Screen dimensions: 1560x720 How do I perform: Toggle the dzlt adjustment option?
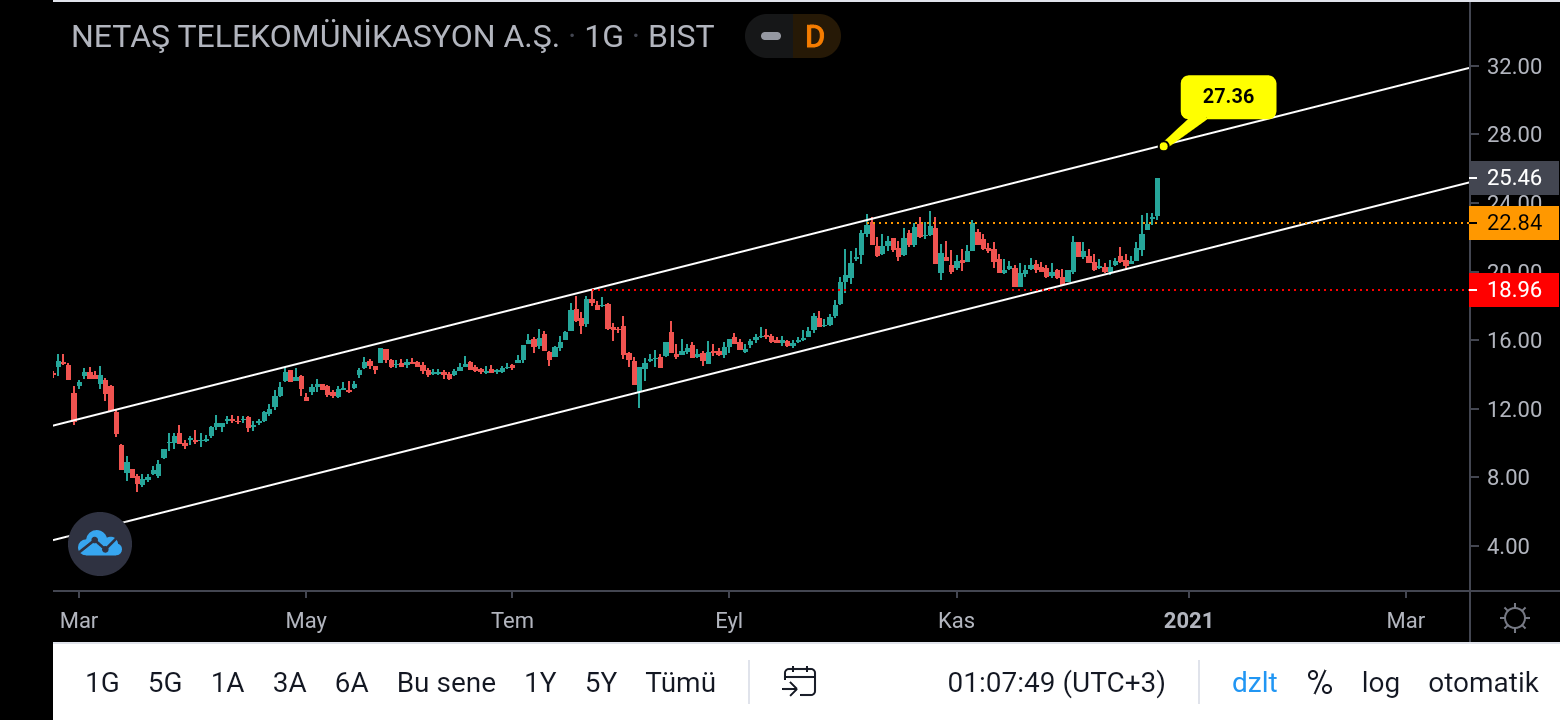[x=1255, y=683]
